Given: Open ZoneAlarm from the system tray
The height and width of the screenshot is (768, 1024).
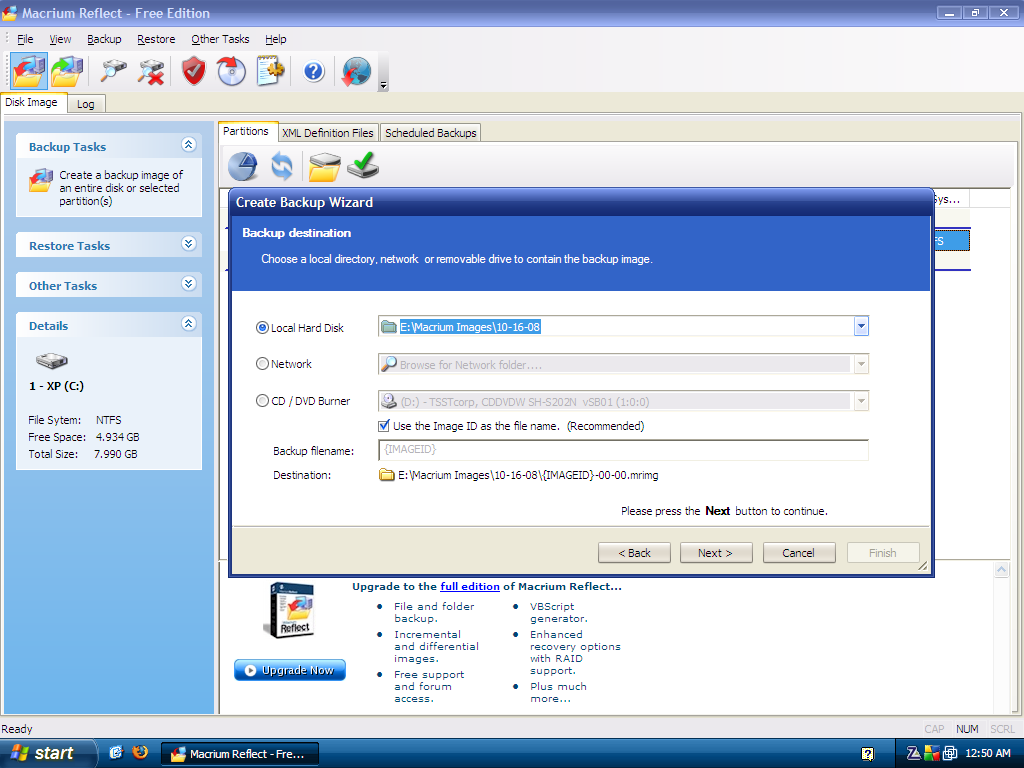Looking at the screenshot, I should click(914, 754).
